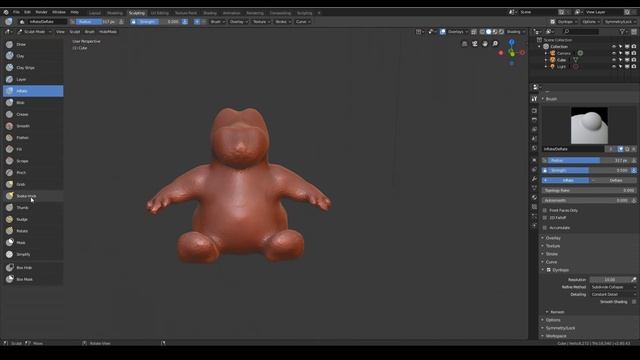Select the Scrape brush tool
This screenshot has width=640, height=360.
33,161
